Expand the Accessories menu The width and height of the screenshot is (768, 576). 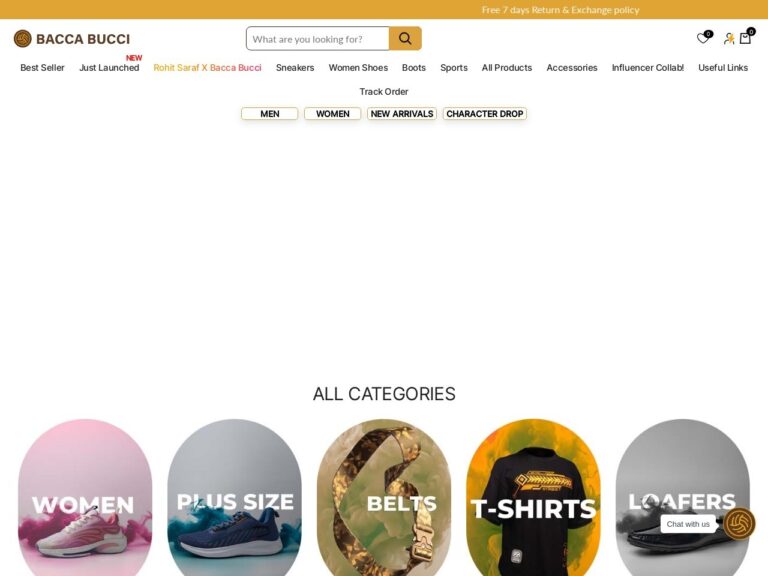572,68
